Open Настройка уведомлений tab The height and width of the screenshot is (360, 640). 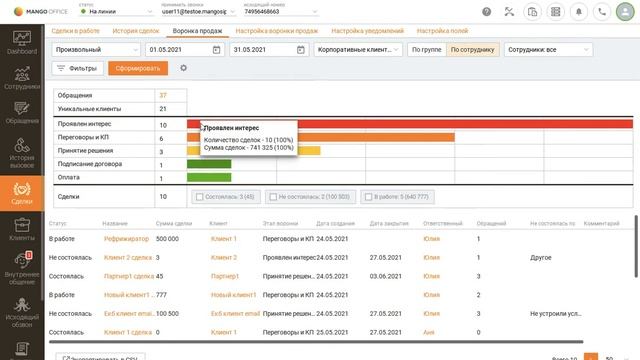tap(367, 31)
